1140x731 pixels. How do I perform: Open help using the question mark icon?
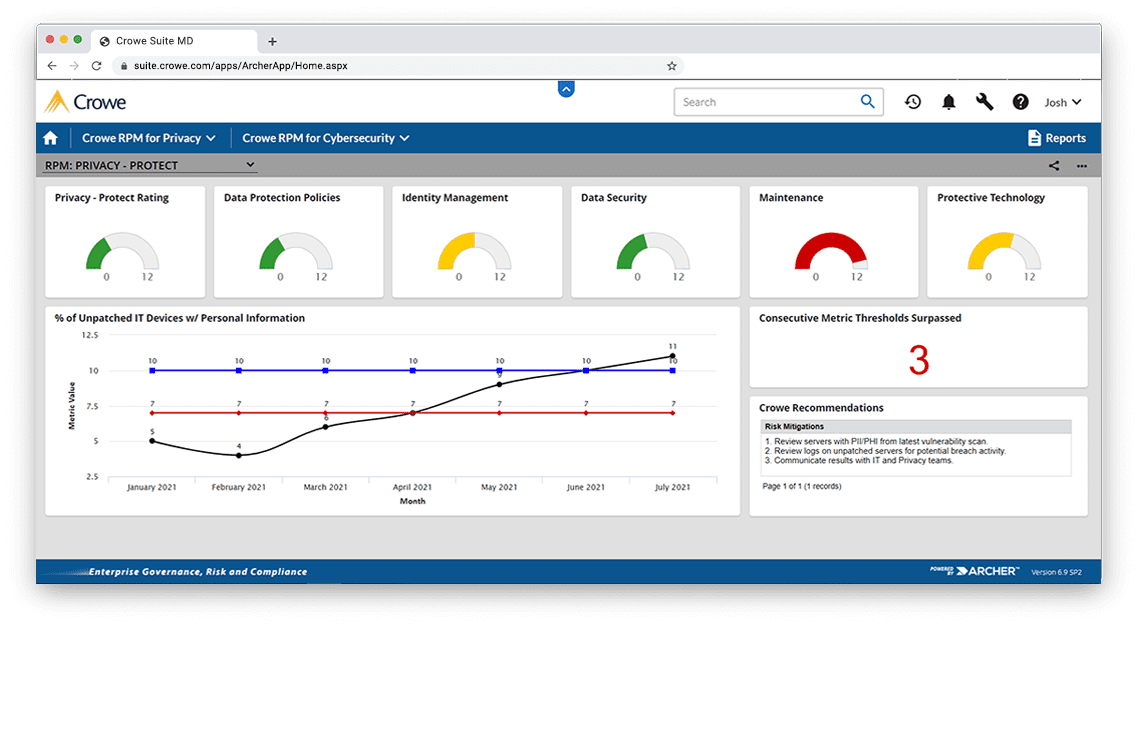tap(1020, 101)
